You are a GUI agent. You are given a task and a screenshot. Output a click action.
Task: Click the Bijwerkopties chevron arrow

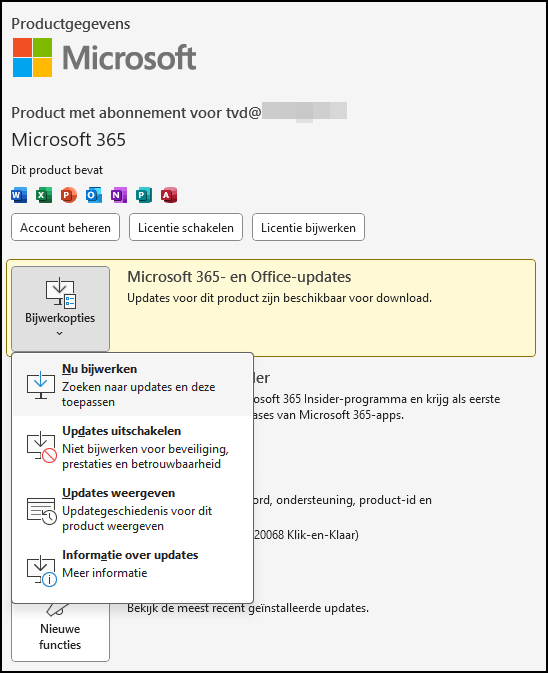(60, 333)
